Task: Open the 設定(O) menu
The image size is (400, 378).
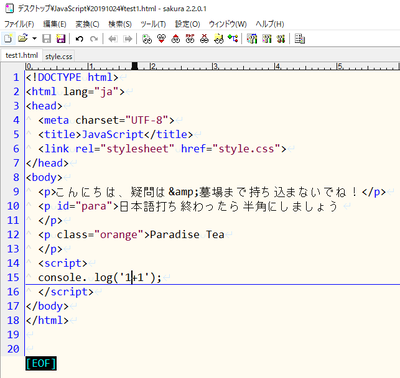Action: tap(188, 24)
